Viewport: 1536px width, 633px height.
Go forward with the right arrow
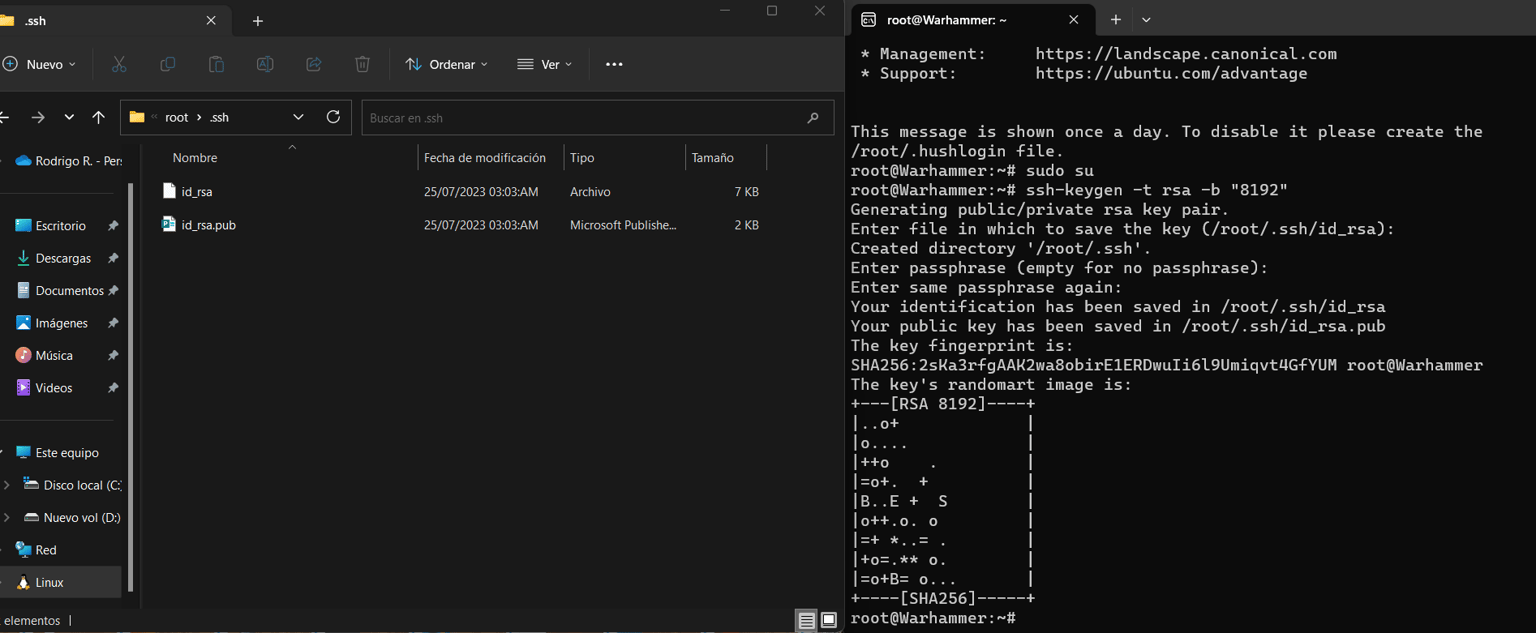tap(38, 117)
